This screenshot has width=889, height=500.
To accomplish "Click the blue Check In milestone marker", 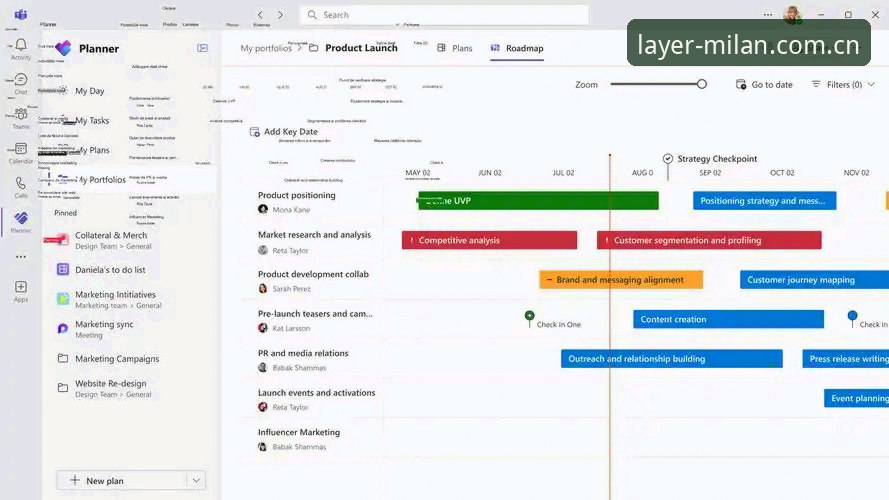I will [x=852, y=316].
